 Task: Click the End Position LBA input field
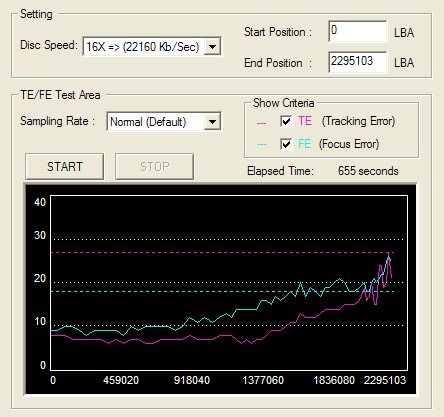pyautogui.click(x=358, y=61)
